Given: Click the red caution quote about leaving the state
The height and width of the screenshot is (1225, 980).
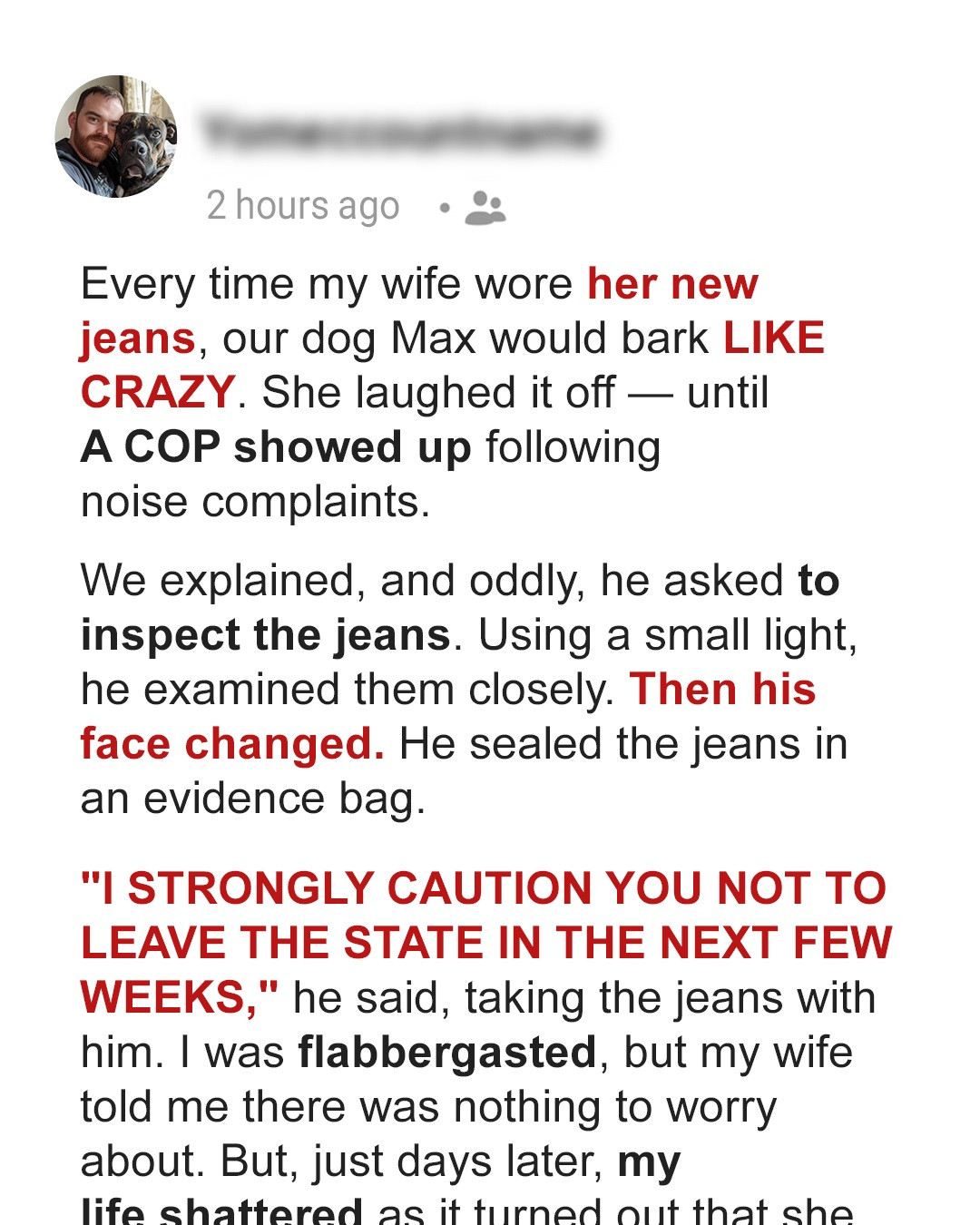Looking at the screenshot, I should click(481, 916).
